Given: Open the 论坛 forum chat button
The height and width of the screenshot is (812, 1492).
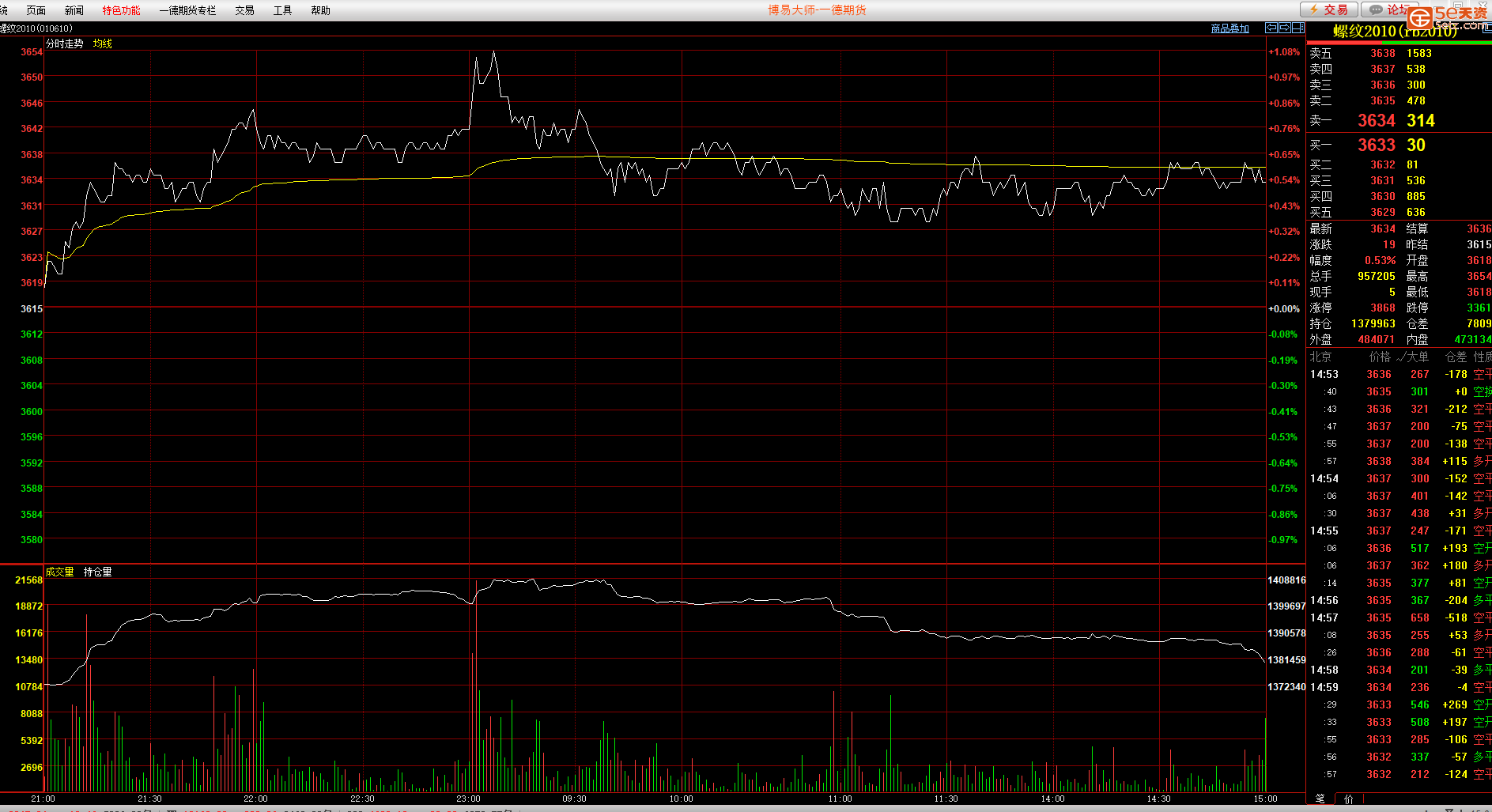Looking at the screenshot, I should coord(1389,9).
